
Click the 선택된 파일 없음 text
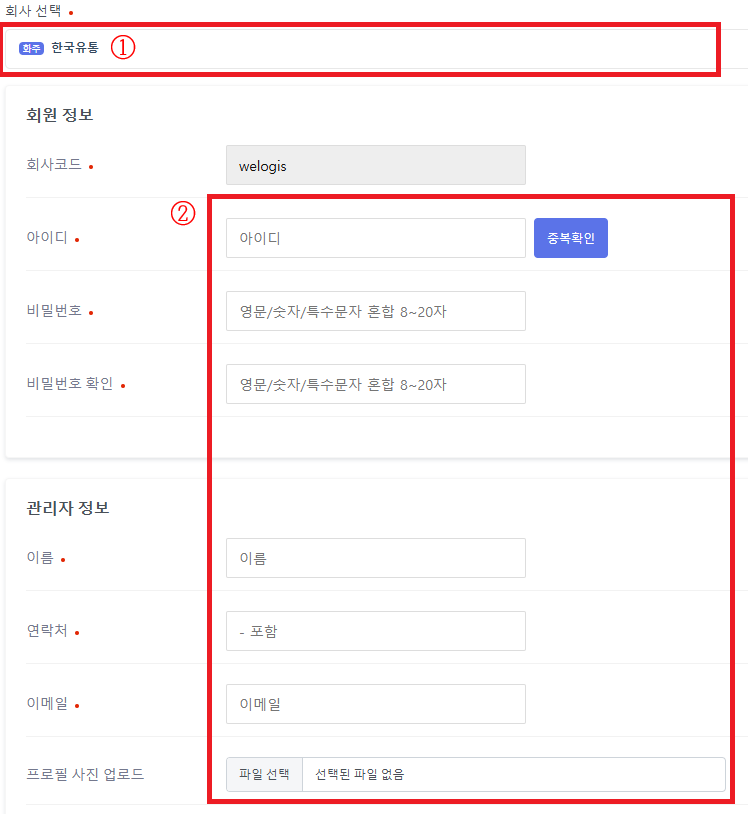pos(360,774)
